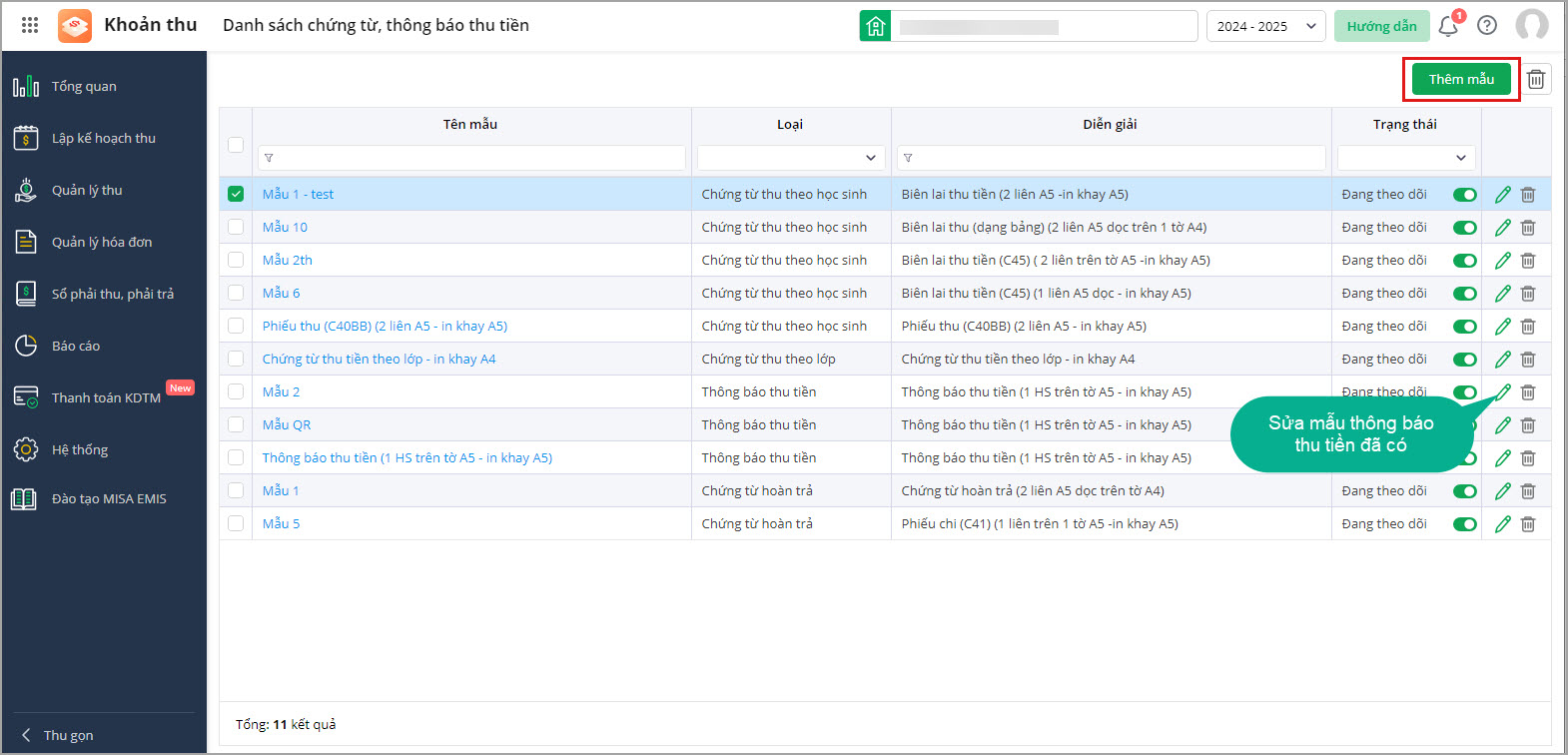Viewport: 1568px width, 755px height.
Task: Delete the Mẫu 2th row
Action: (x=1528, y=261)
